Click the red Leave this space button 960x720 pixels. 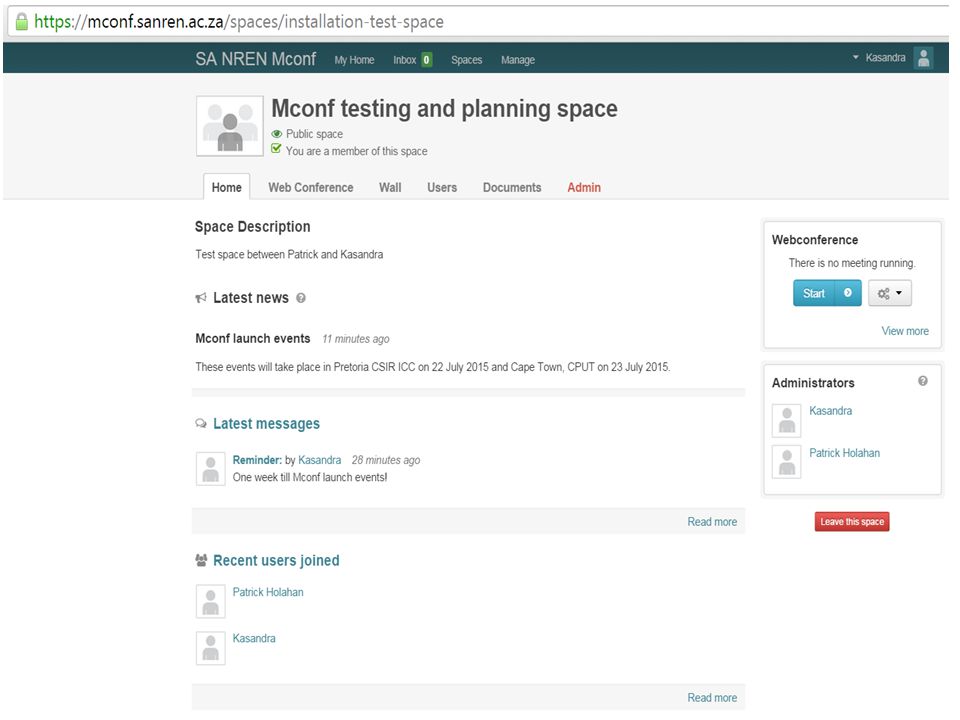click(852, 522)
